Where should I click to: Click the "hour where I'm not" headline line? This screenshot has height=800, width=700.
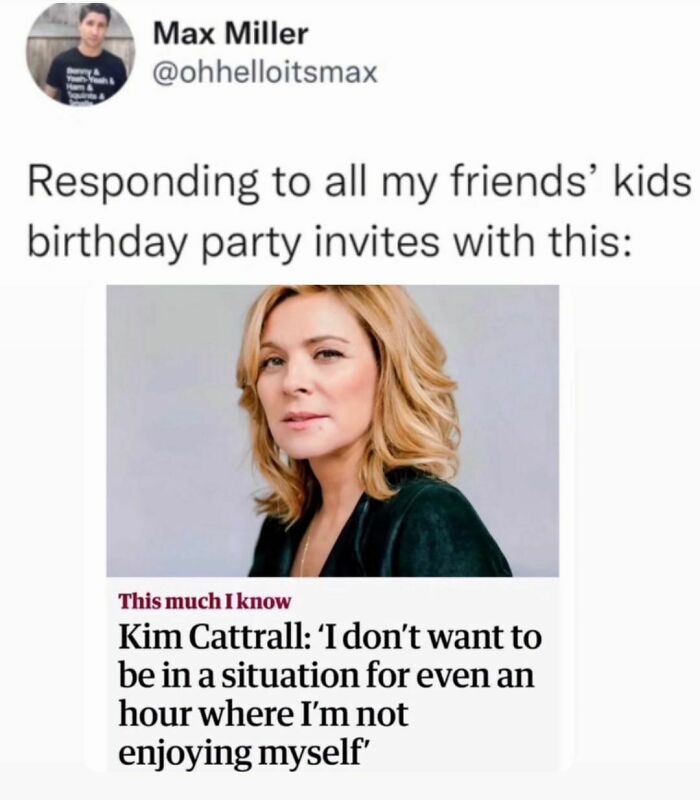[263, 713]
